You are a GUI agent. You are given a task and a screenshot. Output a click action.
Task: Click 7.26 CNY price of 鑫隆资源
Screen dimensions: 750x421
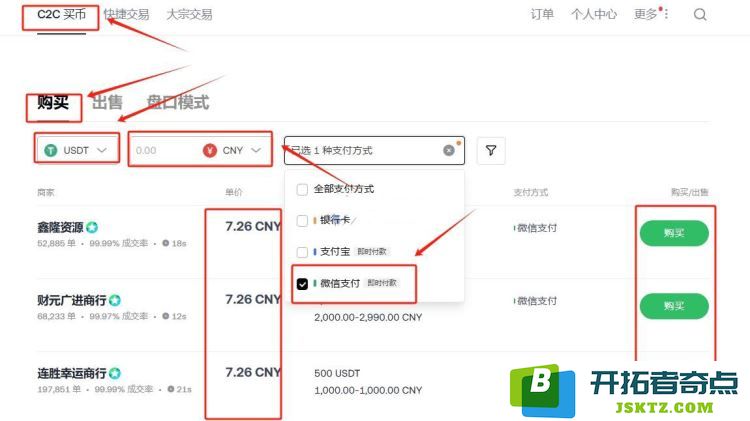coord(253,226)
